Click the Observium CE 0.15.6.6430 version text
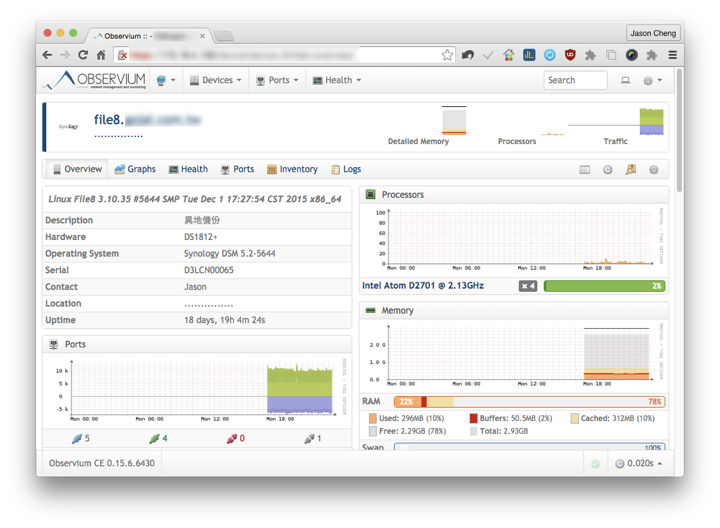Viewport: 720px width, 528px height. (102, 463)
